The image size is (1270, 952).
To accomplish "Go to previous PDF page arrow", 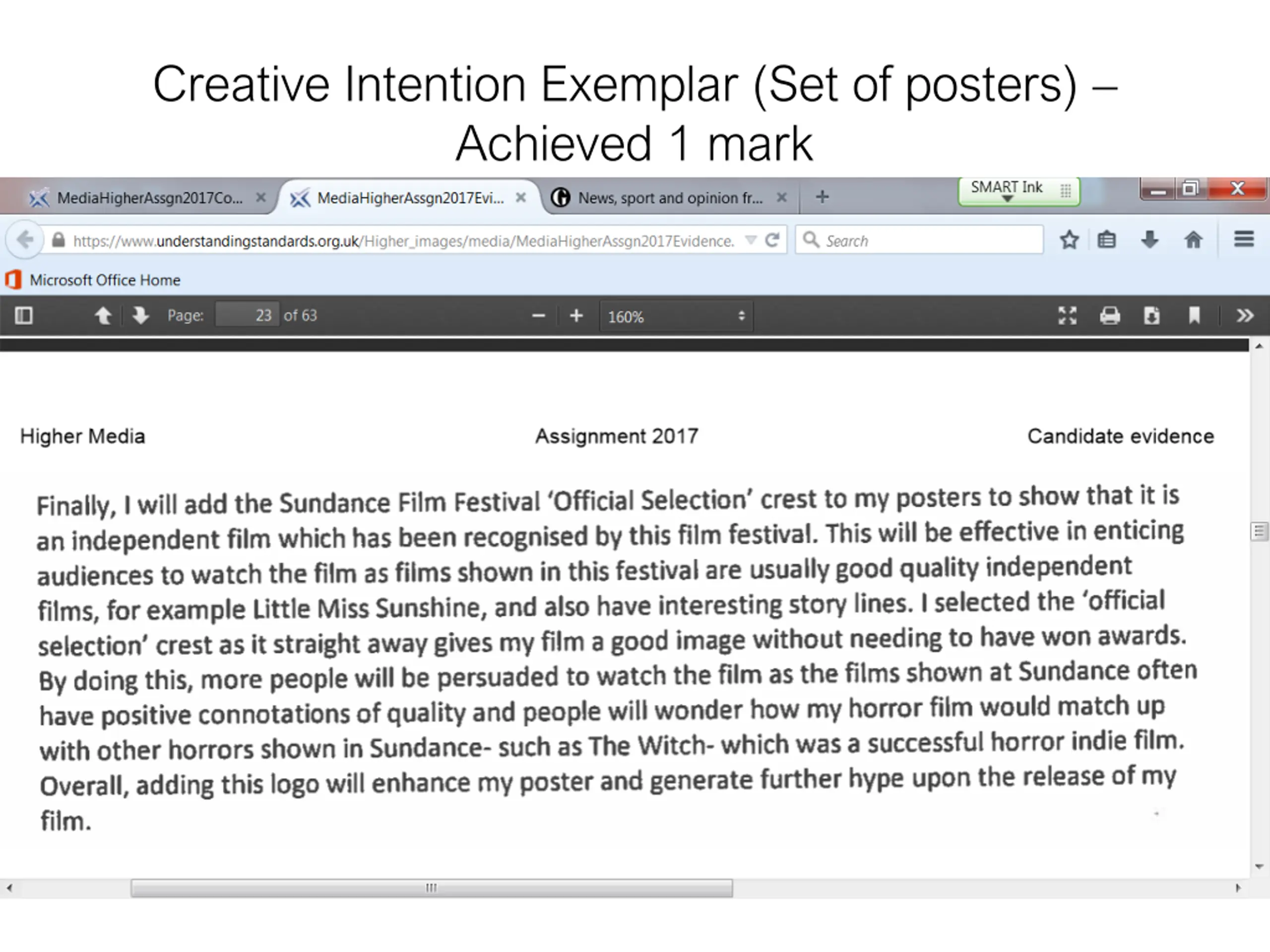I will (x=103, y=315).
